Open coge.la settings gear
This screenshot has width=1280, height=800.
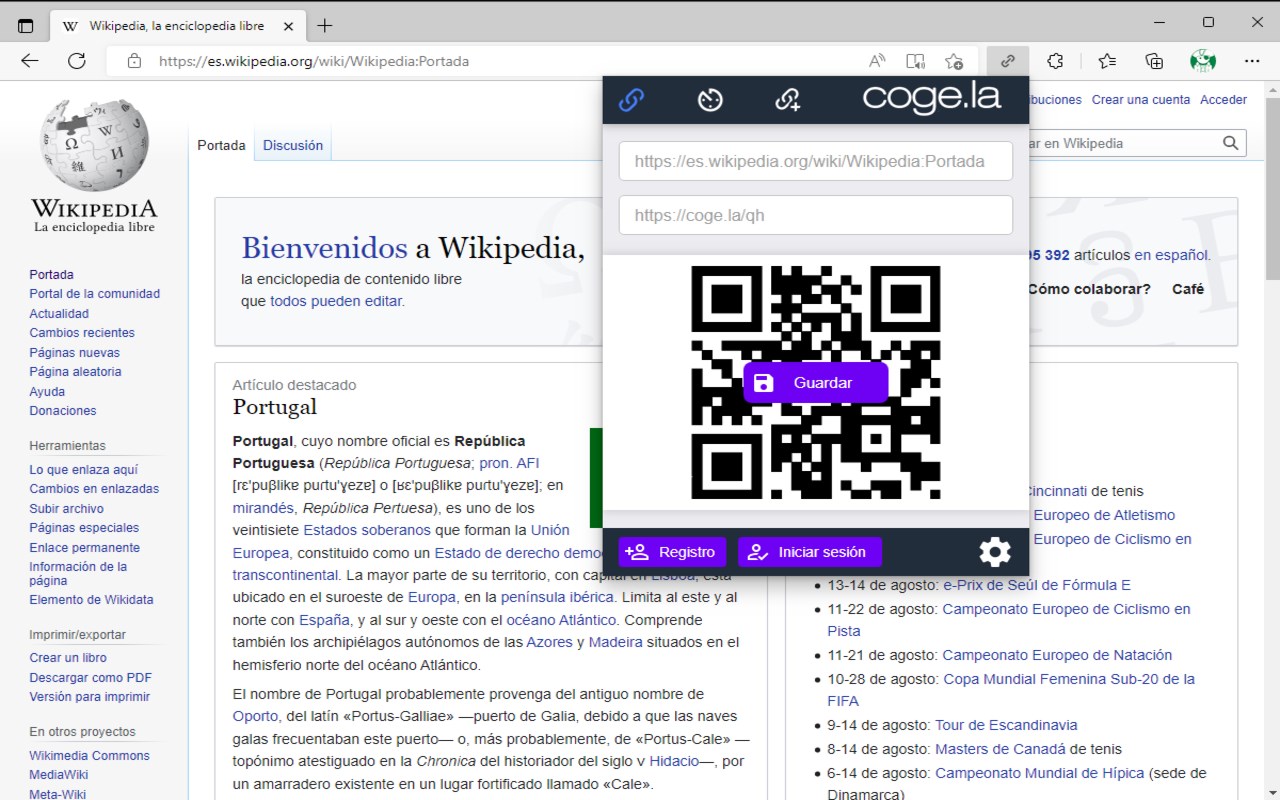(x=995, y=552)
